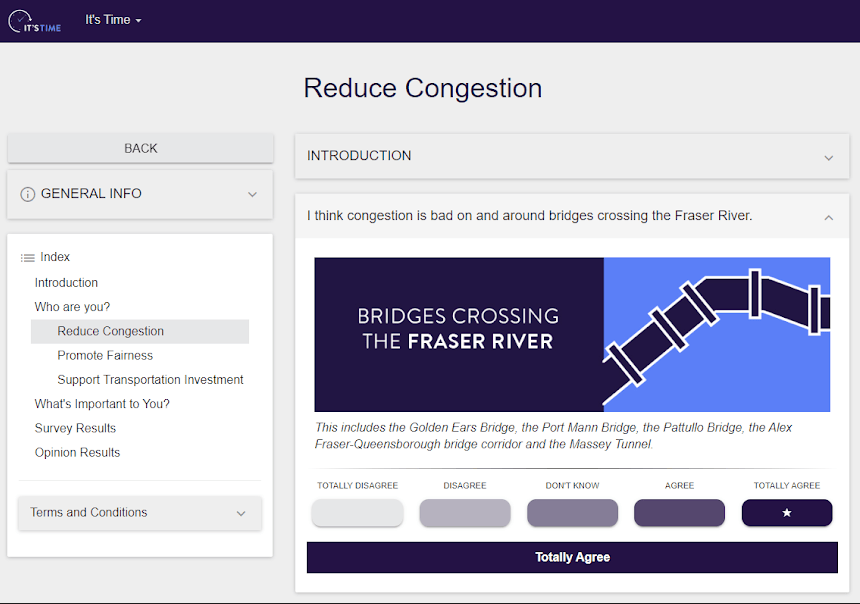Navigate to What's Important to You?
Image resolution: width=860 pixels, height=604 pixels.
(x=102, y=404)
